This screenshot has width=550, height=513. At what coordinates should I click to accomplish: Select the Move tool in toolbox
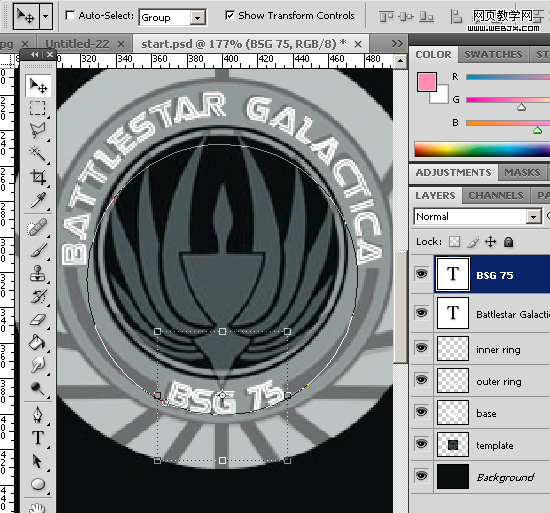point(38,86)
